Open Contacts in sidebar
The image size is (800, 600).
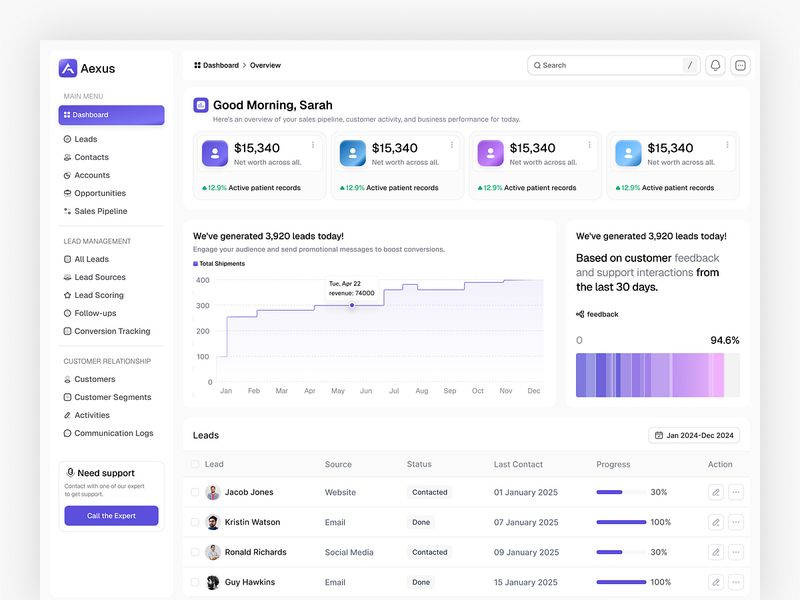[x=86, y=157]
